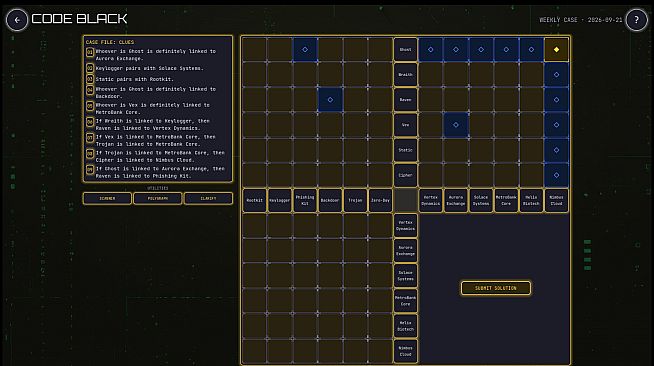Open help with the question mark icon

pyautogui.click(x=636, y=20)
